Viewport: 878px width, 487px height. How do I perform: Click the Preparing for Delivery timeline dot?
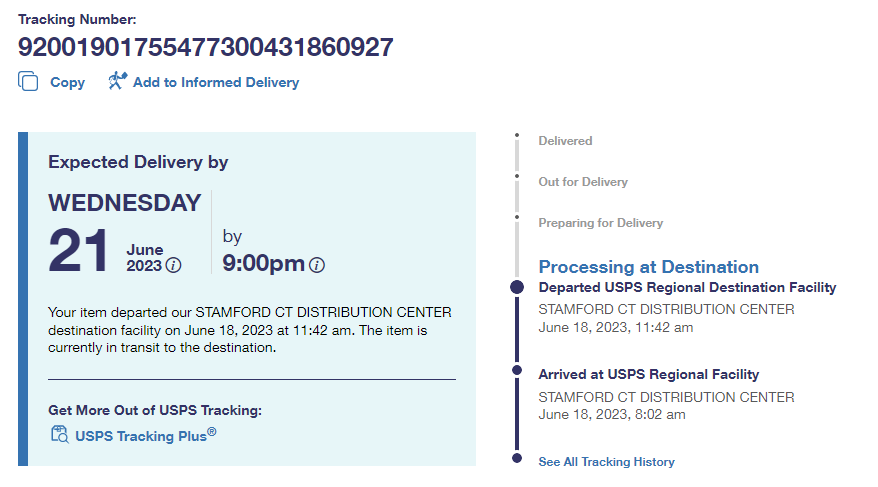pyautogui.click(x=517, y=217)
